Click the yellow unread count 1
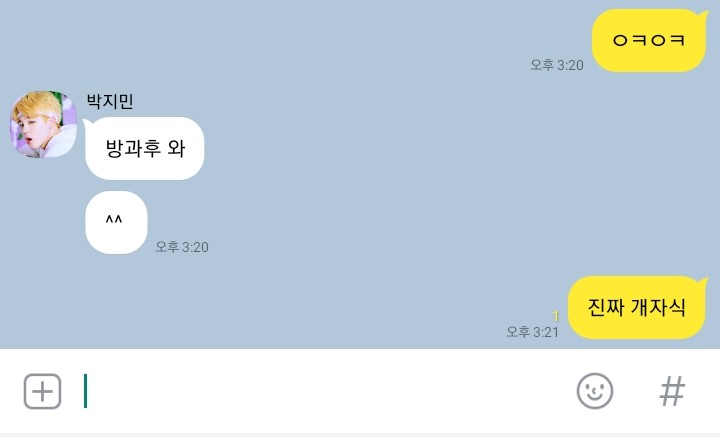The image size is (720, 437). [556, 316]
